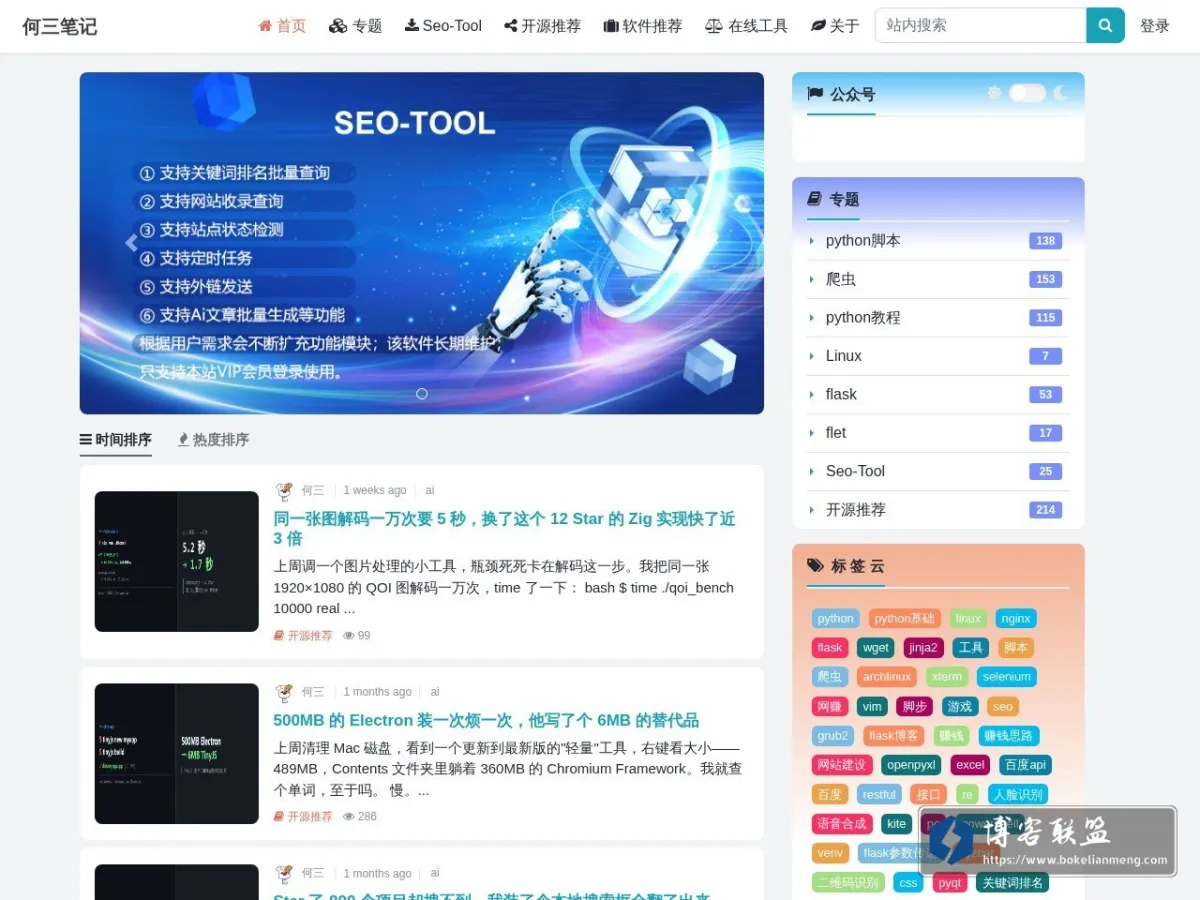Viewport: 1200px width, 900px height.
Task: Expand the flet topic row arrow
Action: [x=811, y=433]
